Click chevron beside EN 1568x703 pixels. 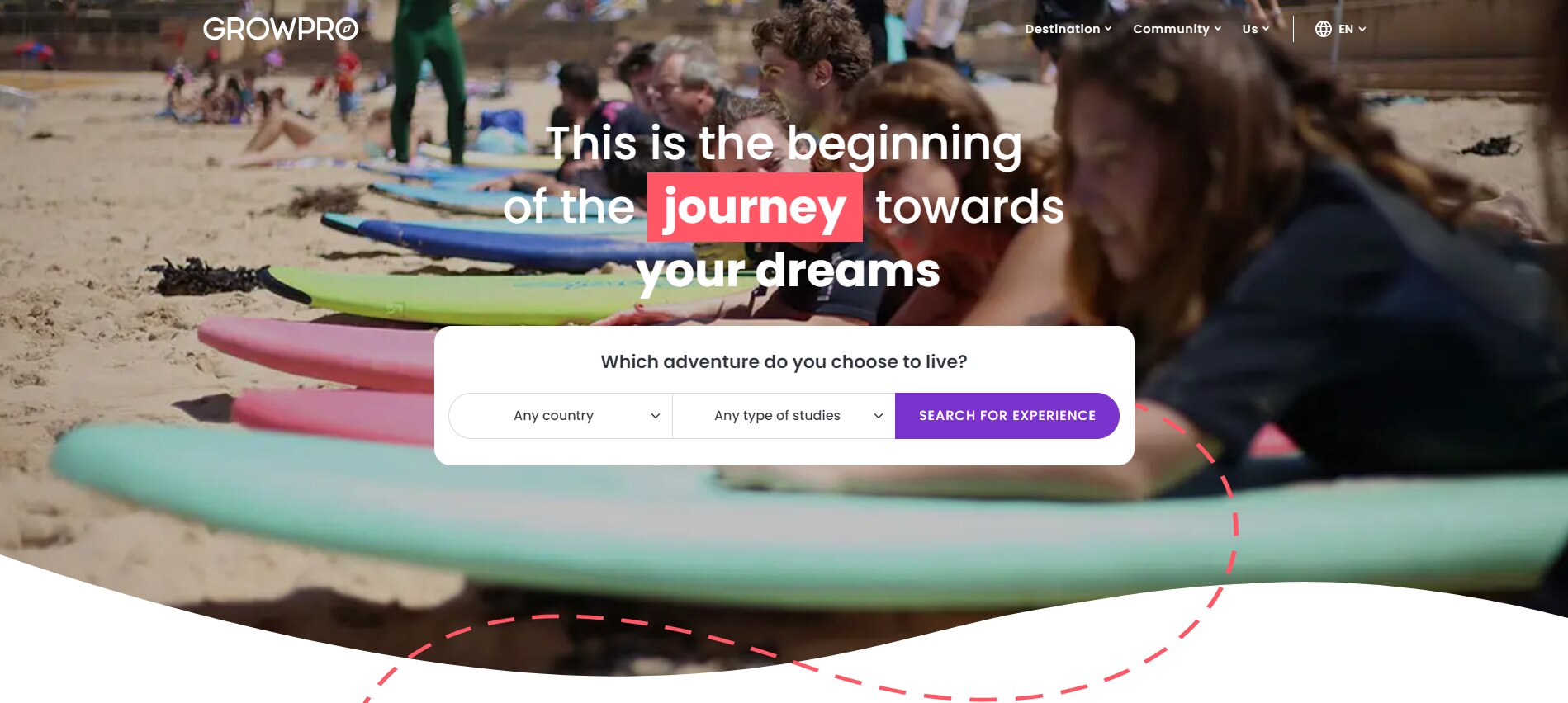point(1362,29)
